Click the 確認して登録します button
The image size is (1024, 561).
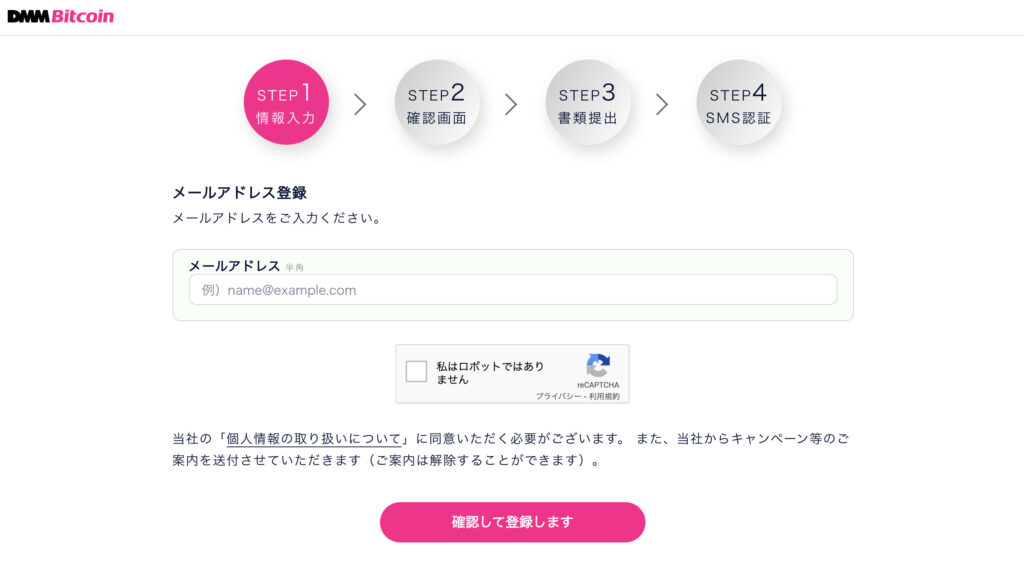tap(513, 522)
